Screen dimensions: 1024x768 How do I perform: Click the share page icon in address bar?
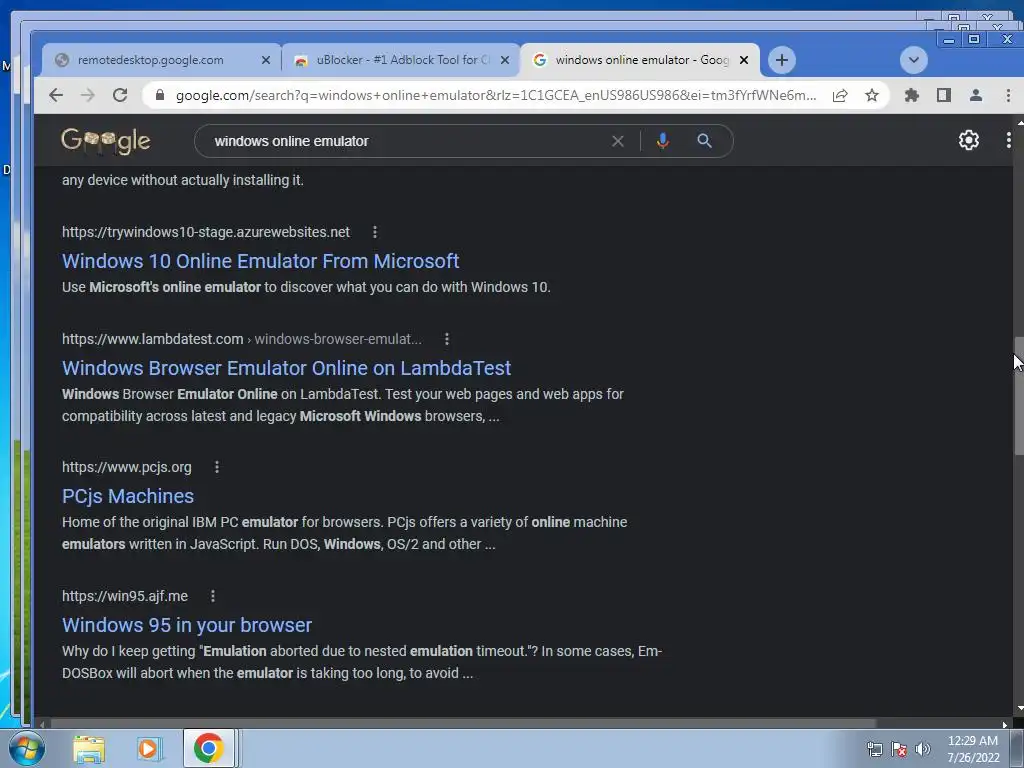coord(840,95)
